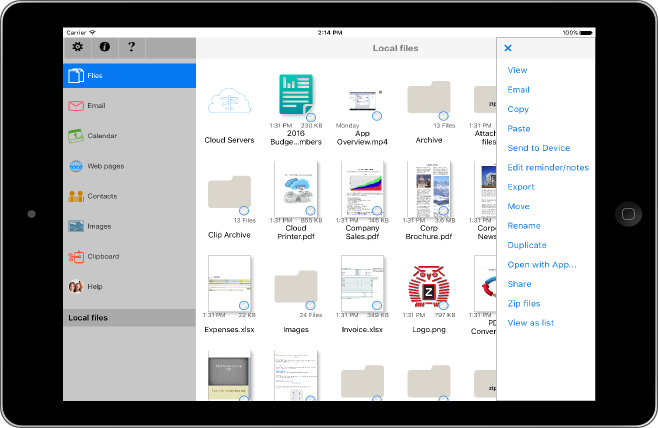Open the 2016 Budget spreadsheet icon
This screenshot has height=428, width=658.
click(296, 94)
